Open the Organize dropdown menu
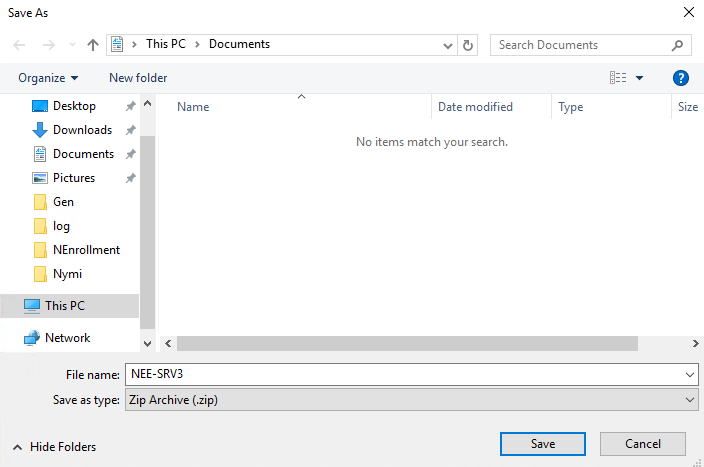 pyautogui.click(x=48, y=78)
